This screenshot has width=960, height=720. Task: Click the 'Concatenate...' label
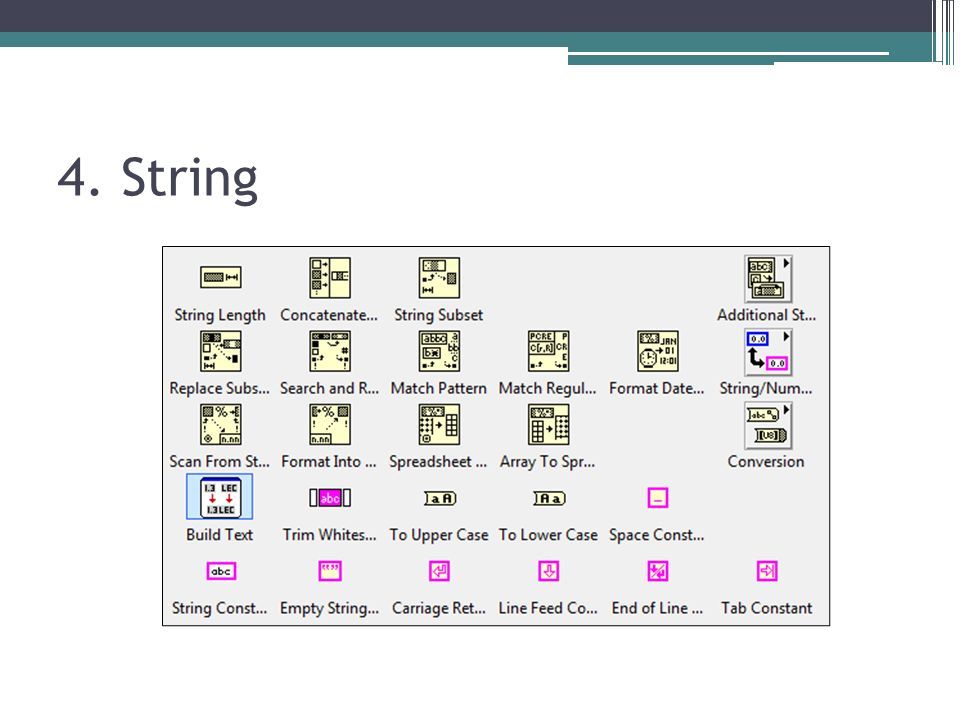pyautogui.click(x=329, y=315)
